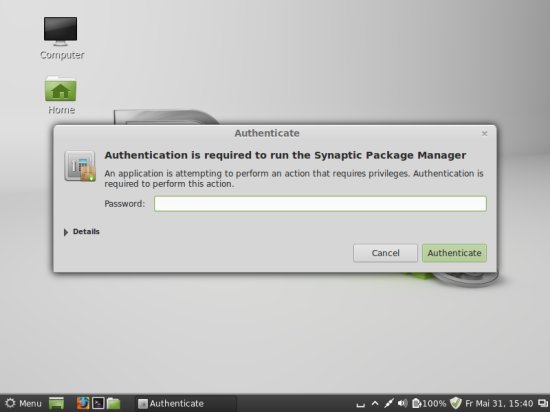This screenshot has width=550, height=412.
Task: Click the window list icon at panel end
Action: coord(543,403)
